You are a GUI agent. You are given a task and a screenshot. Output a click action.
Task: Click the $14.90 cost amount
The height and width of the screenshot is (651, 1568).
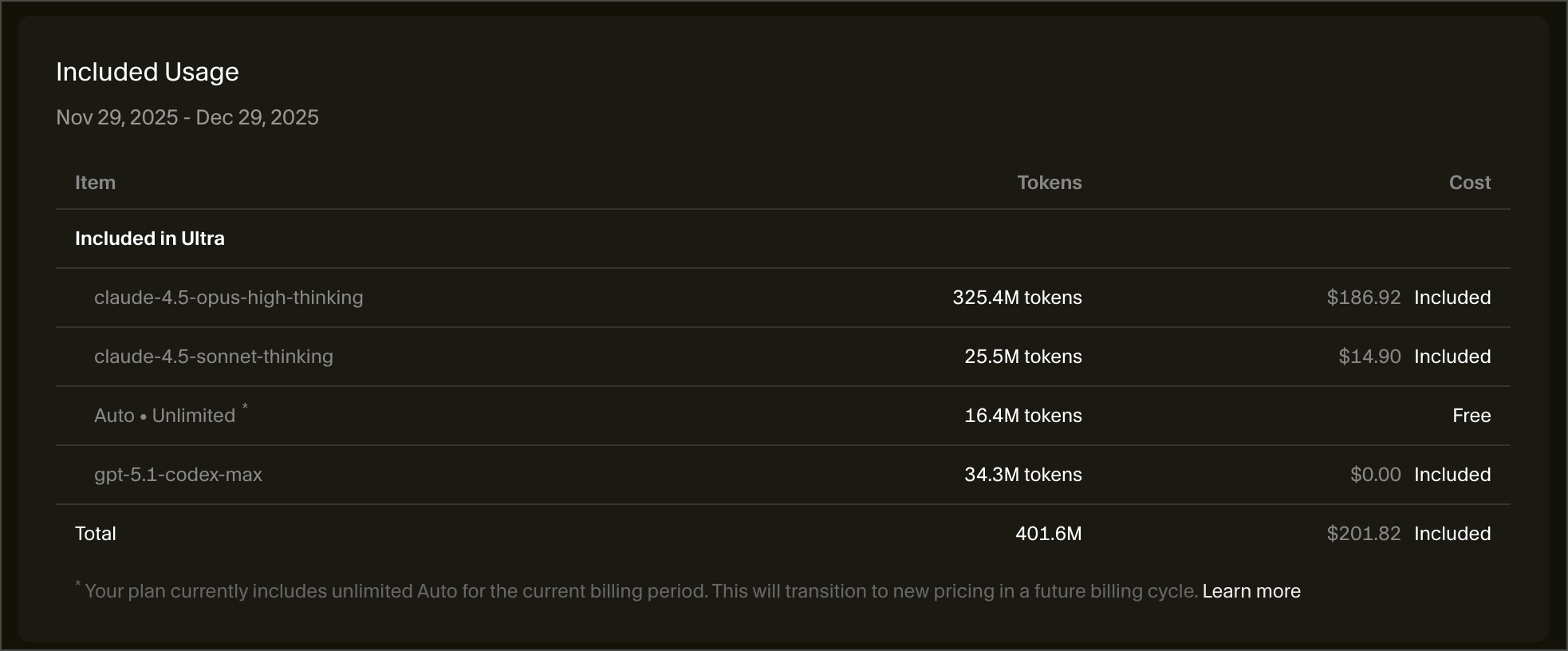pyautogui.click(x=1369, y=357)
